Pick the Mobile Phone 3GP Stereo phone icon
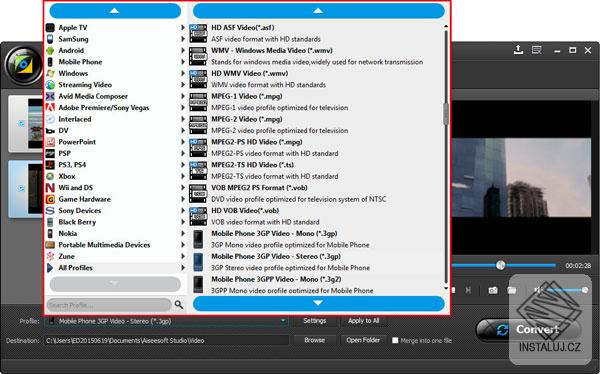 pos(198,262)
